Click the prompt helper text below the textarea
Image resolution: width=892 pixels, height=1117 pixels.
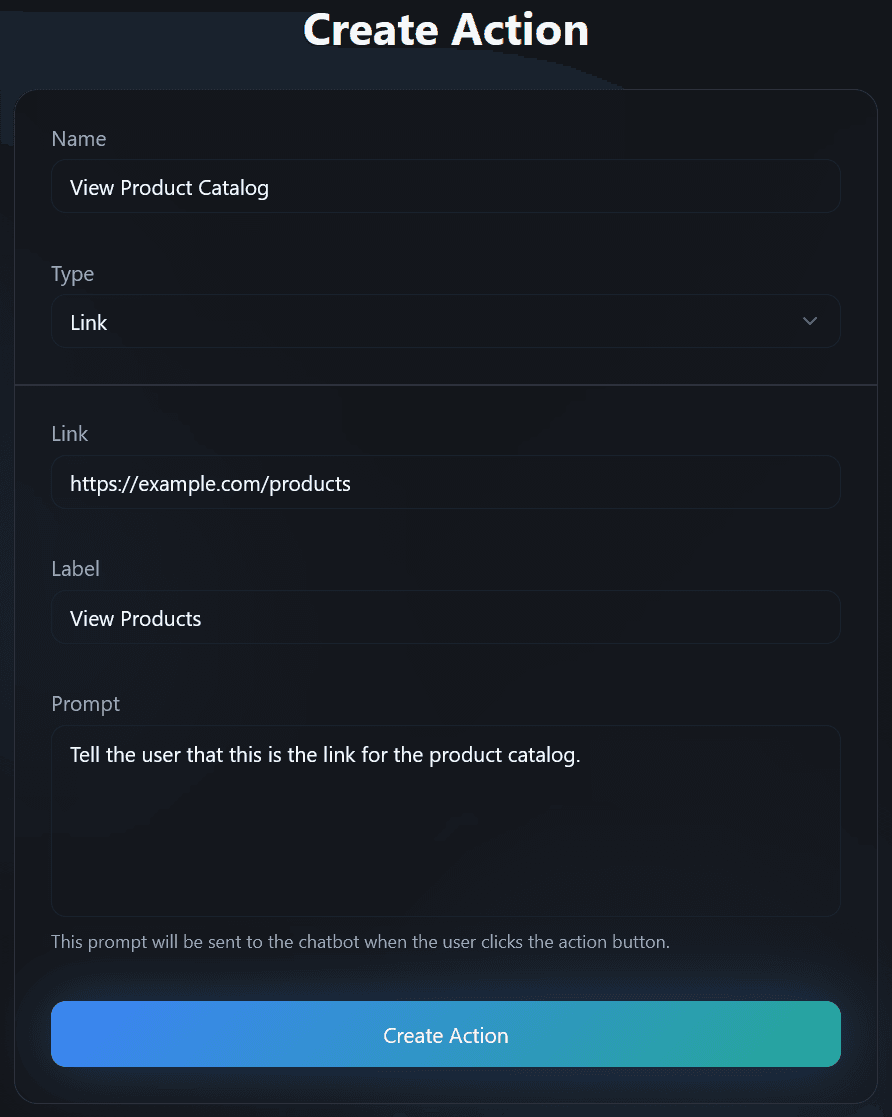point(361,941)
